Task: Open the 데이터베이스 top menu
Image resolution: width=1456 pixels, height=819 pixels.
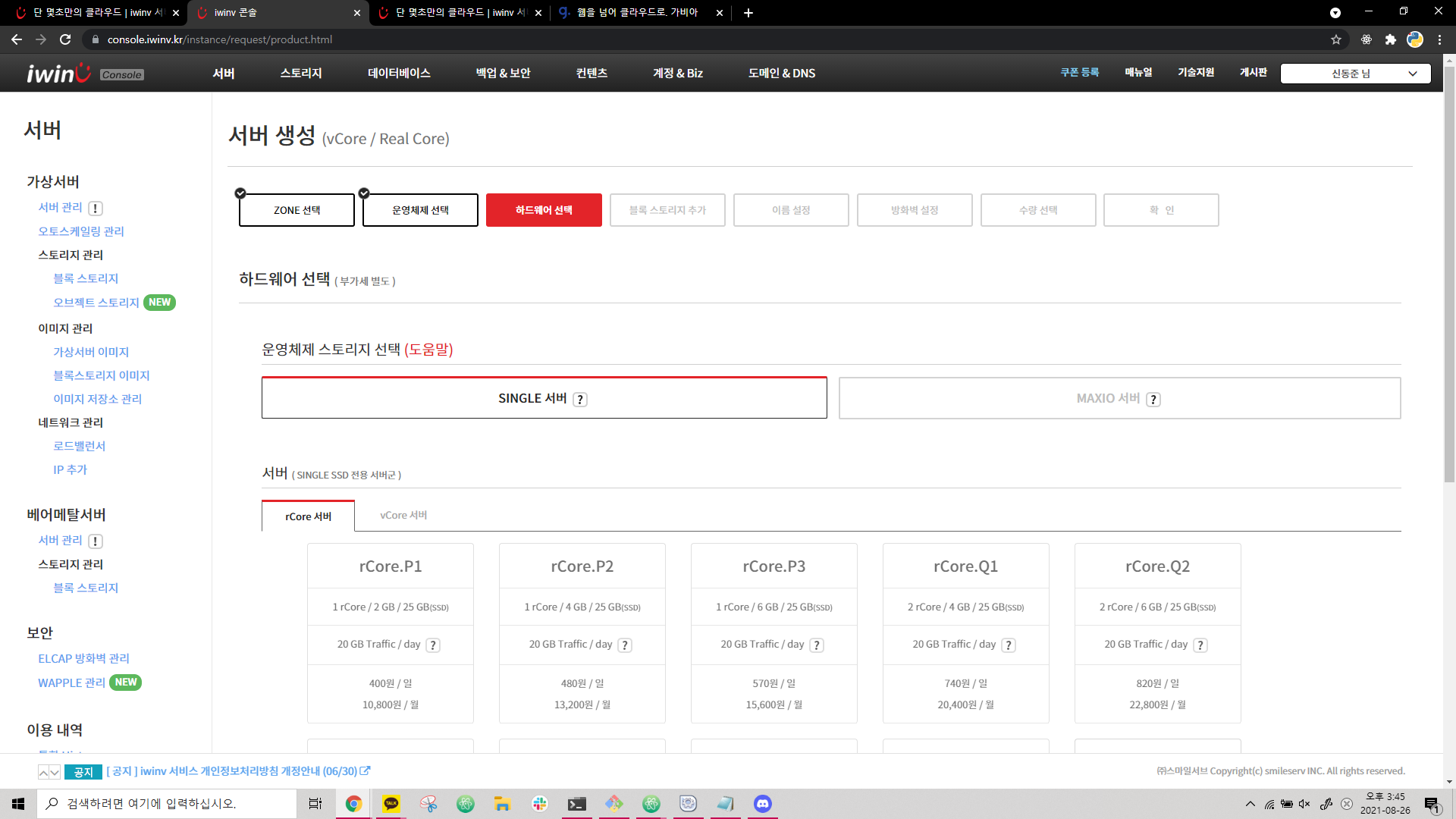Action: (x=399, y=74)
